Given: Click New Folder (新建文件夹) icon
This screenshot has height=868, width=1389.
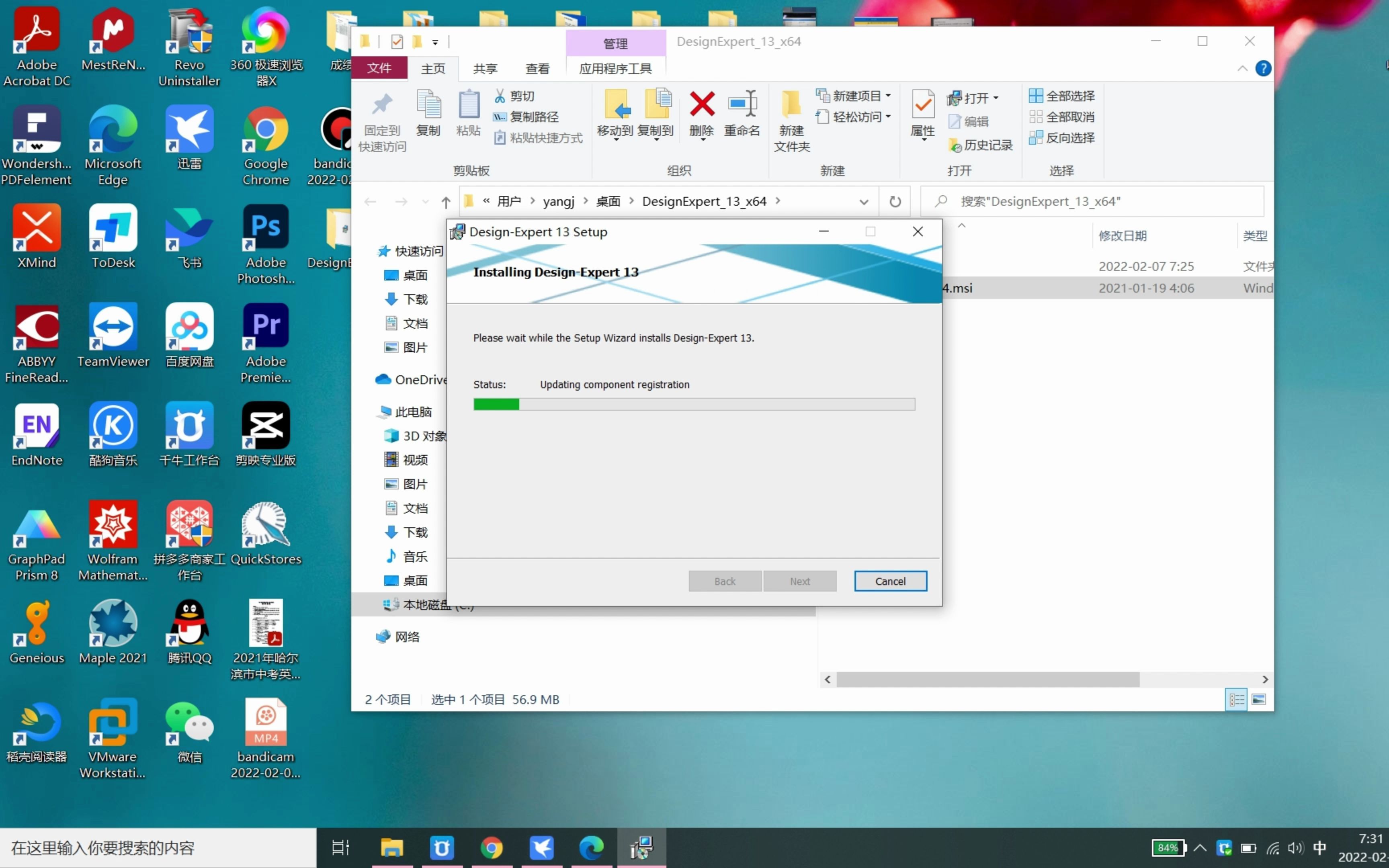Looking at the screenshot, I should [791, 106].
